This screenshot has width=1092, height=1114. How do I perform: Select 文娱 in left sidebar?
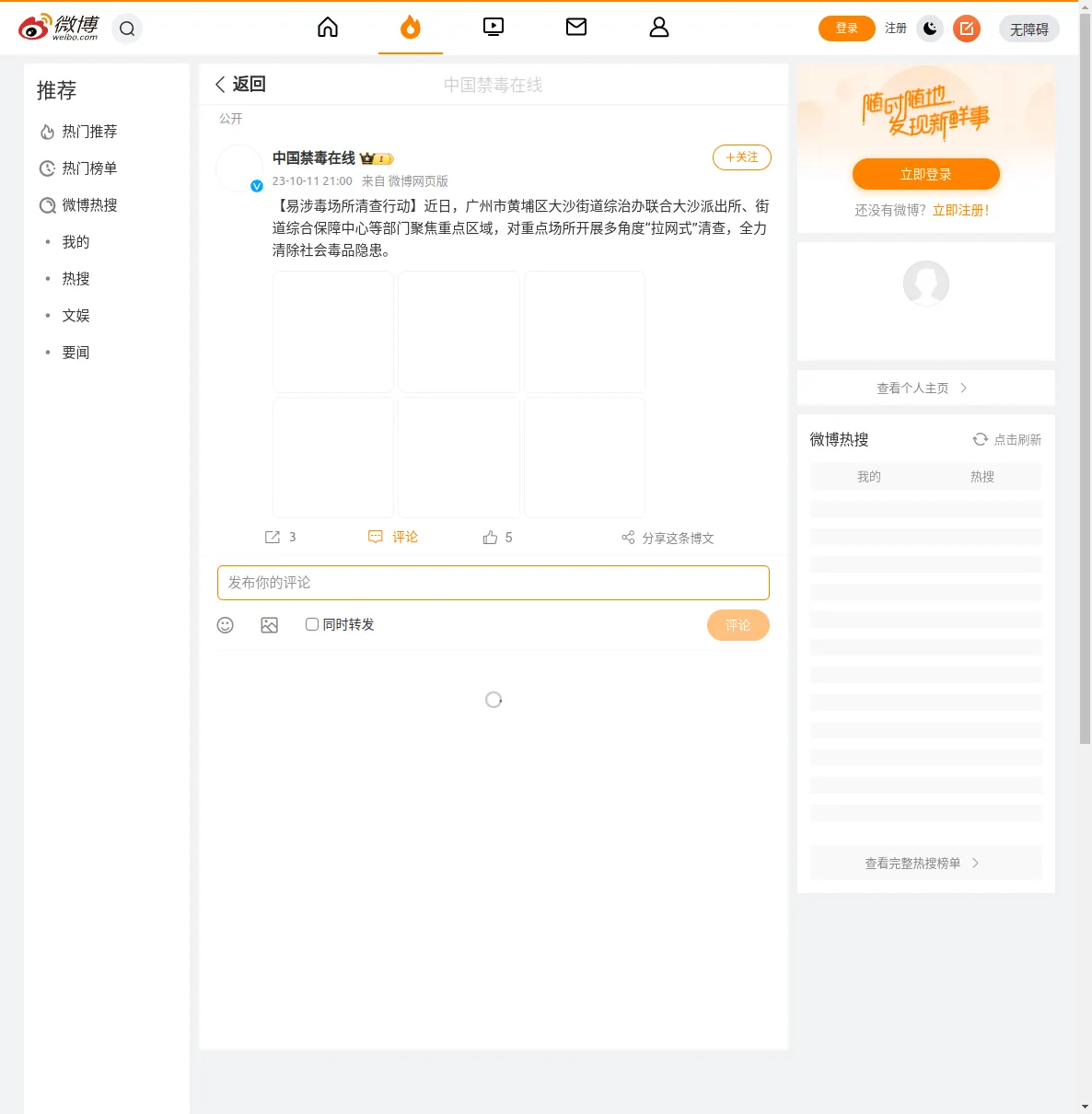[76, 316]
